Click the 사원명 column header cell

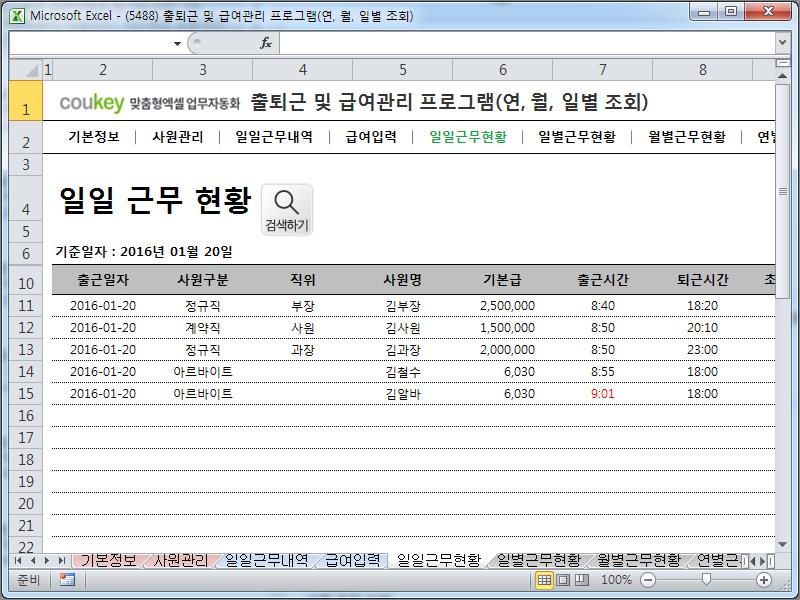[403, 280]
